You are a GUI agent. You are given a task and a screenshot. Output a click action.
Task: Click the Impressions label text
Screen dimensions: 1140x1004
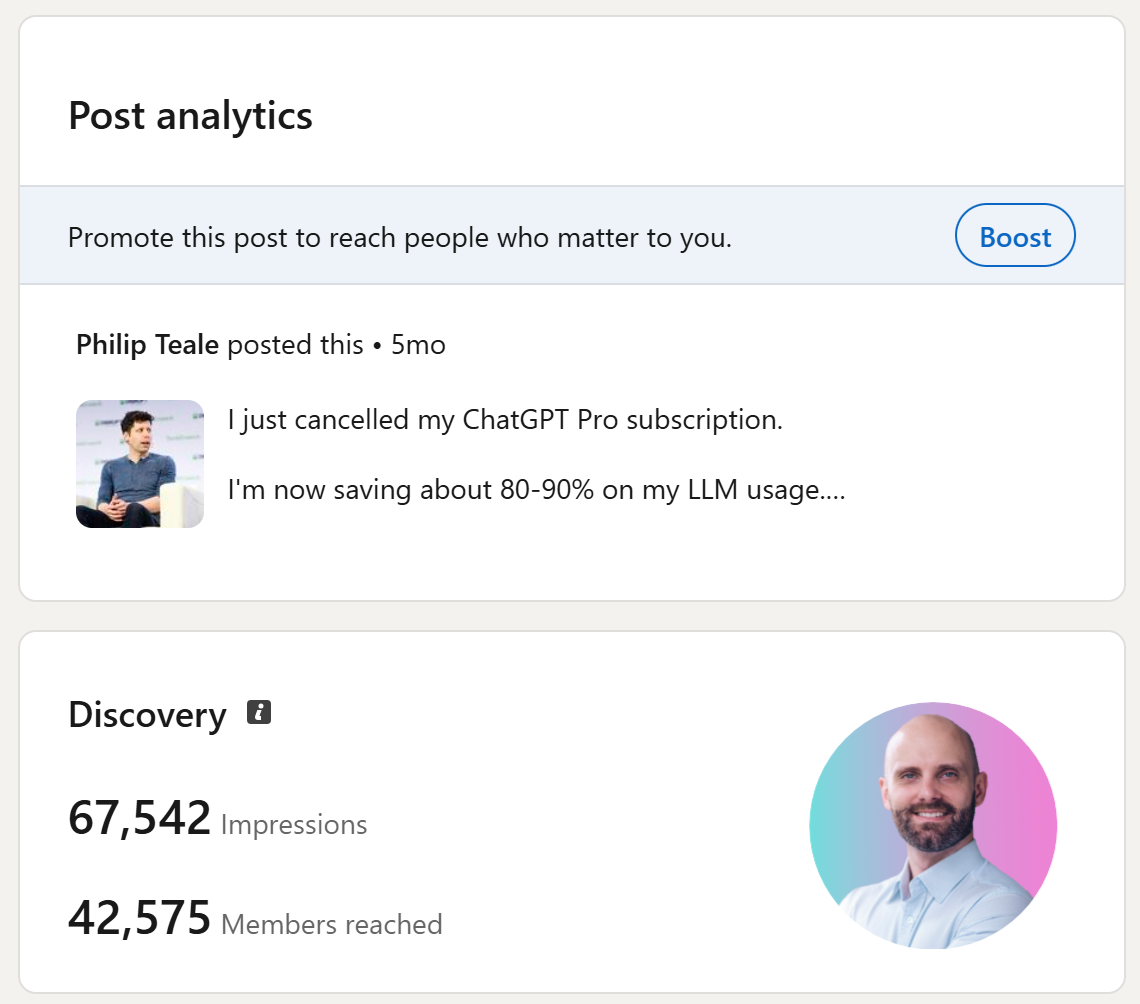click(295, 825)
